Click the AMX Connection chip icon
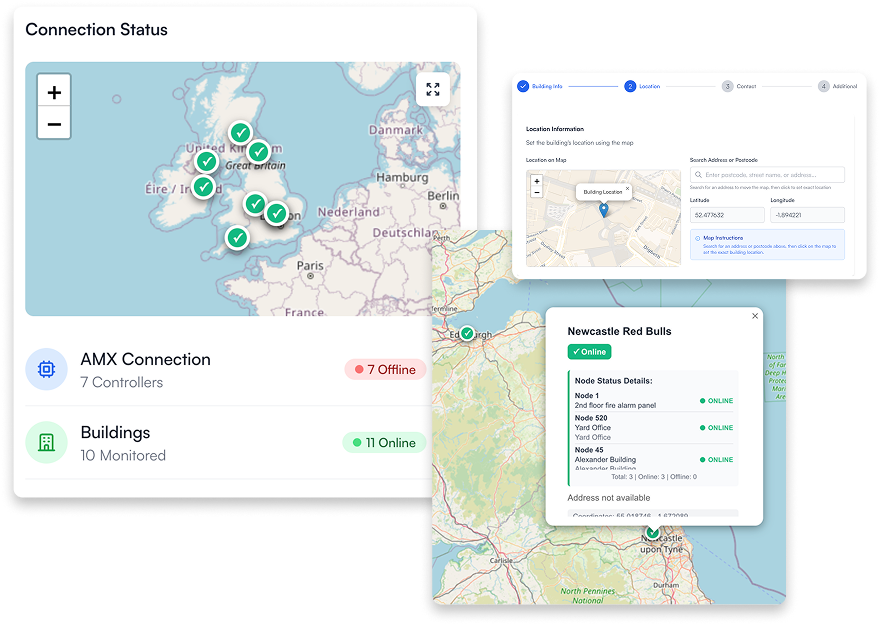Viewport: 881px width, 626px height. (x=46, y=370)
